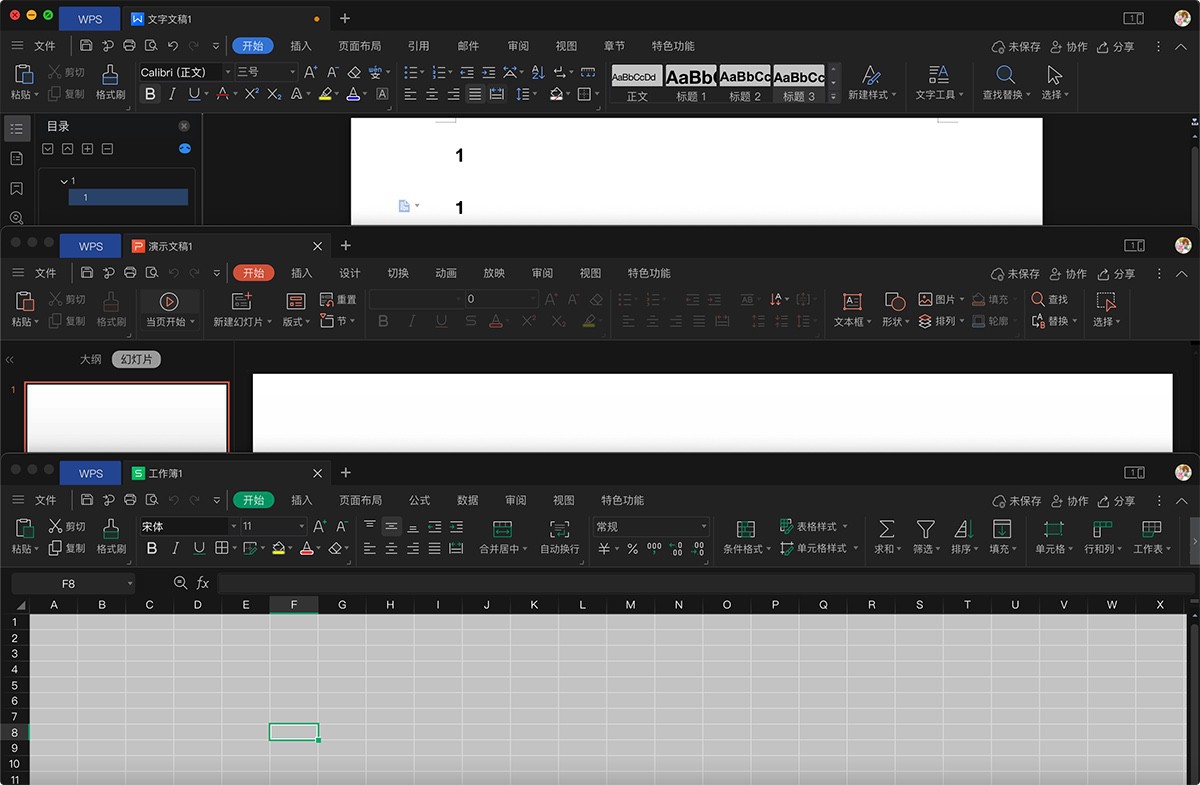
Task: Click the 求和 sum icon
Action: [886, 529]
